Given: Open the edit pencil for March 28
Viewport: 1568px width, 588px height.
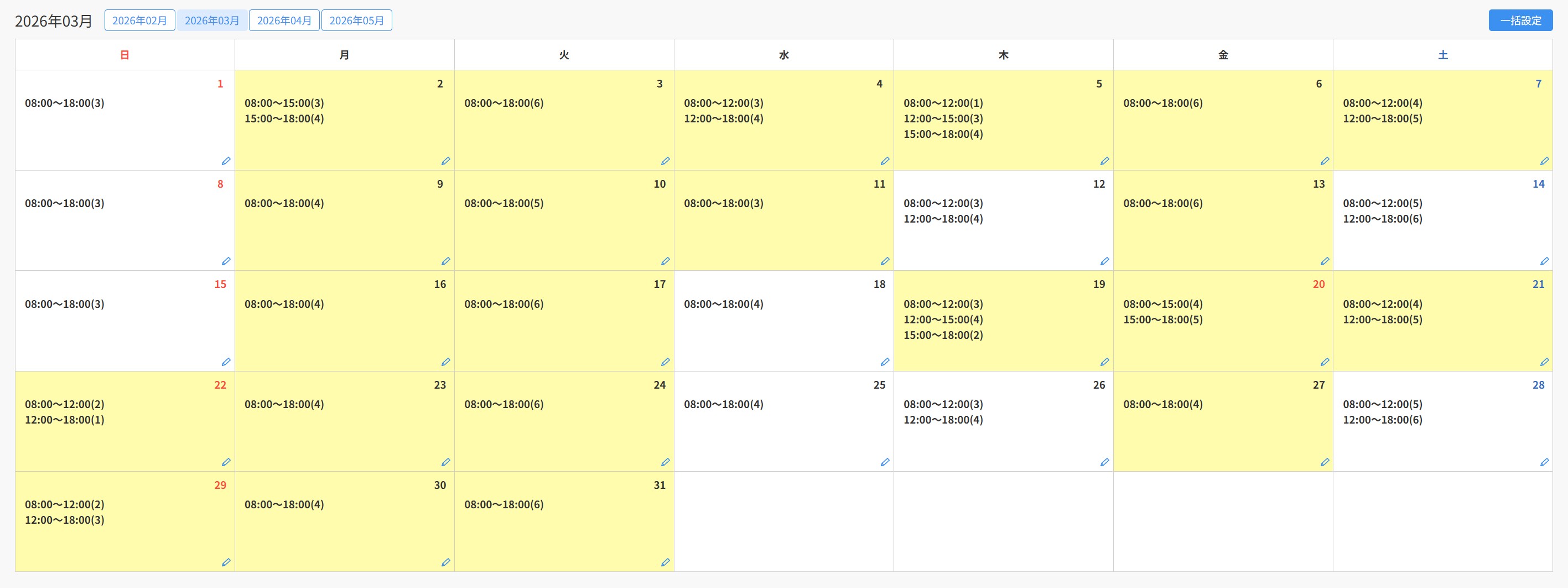Looking at the screenshot, I should [x=1544, y=462].
